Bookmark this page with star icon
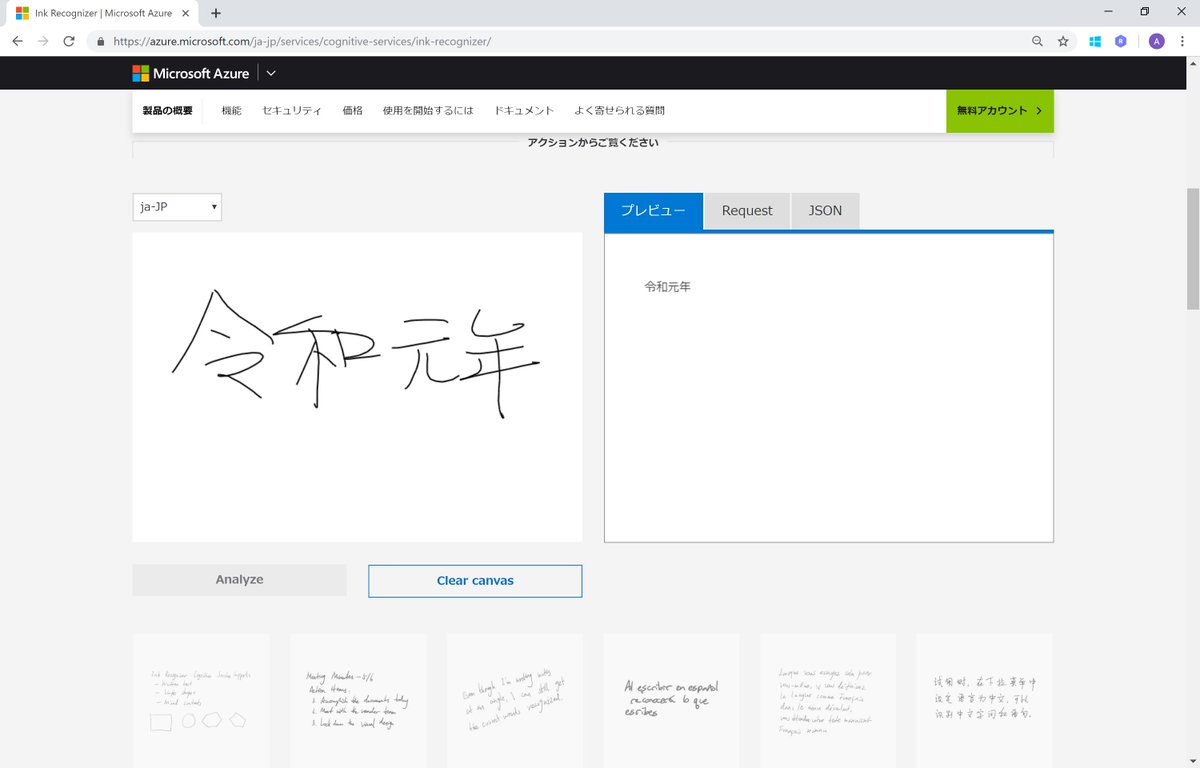The width and height of the screenshot is (1200, 768). [1063, 41]
